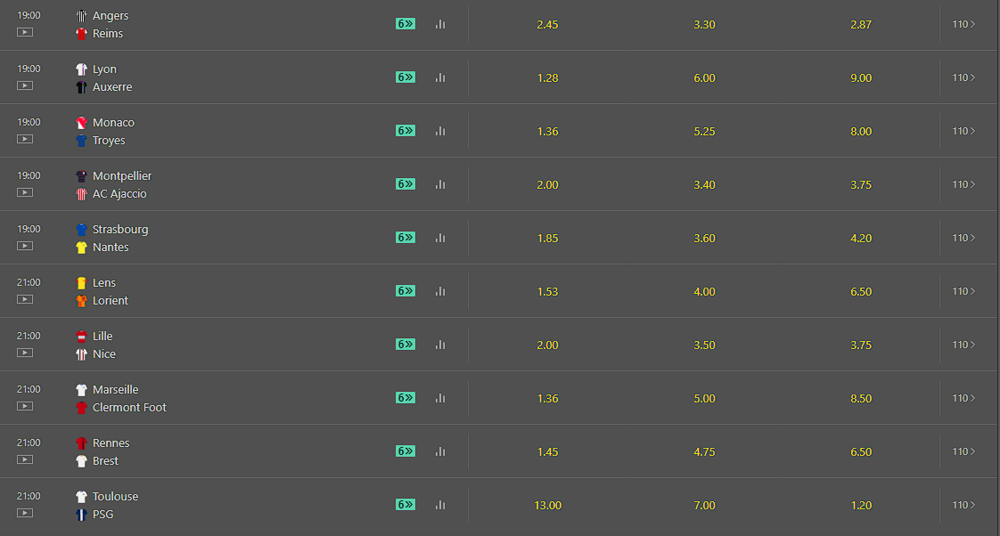Open statistics icon for Lille vs Nice
This screenshot has height=536, width=1000.
tap(440, 345)
